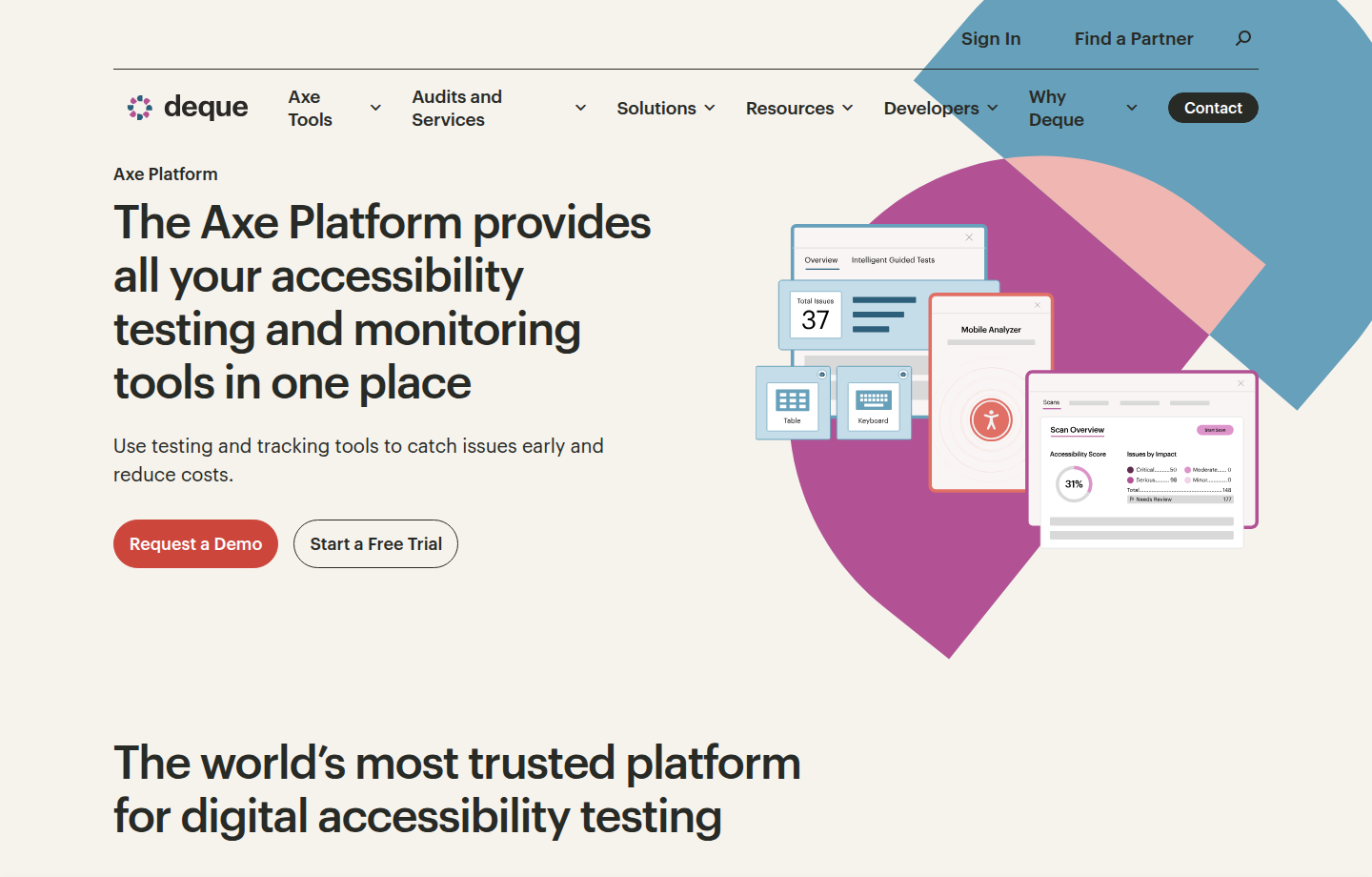
Task: Open the Solutions menu
Action: (656, 108)
